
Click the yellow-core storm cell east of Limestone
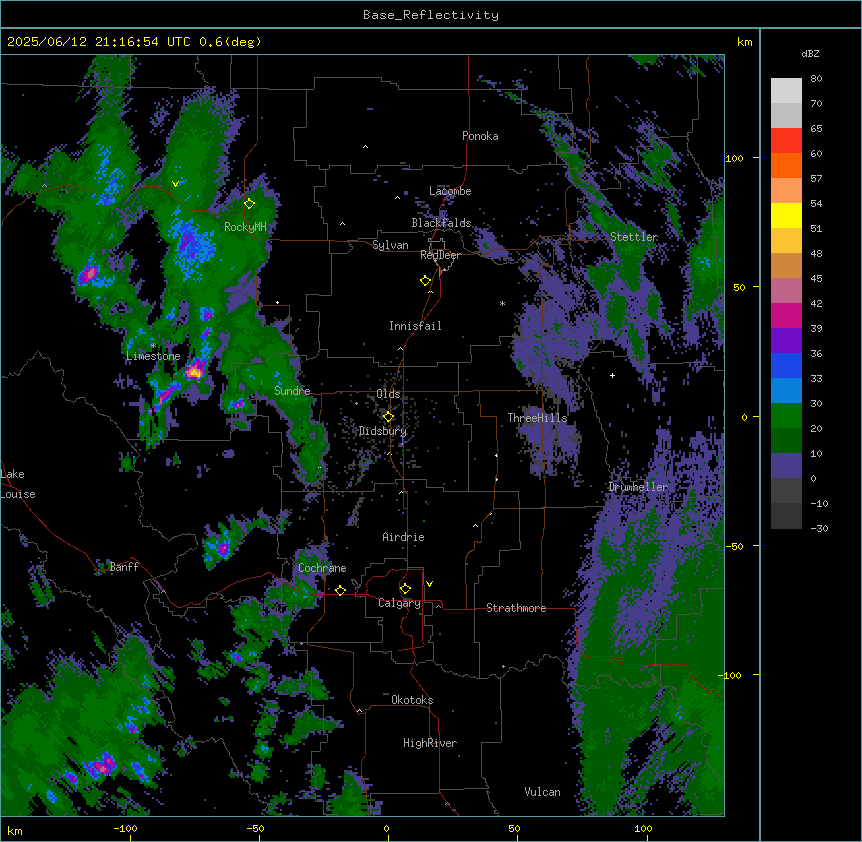(x=194, y=372)
